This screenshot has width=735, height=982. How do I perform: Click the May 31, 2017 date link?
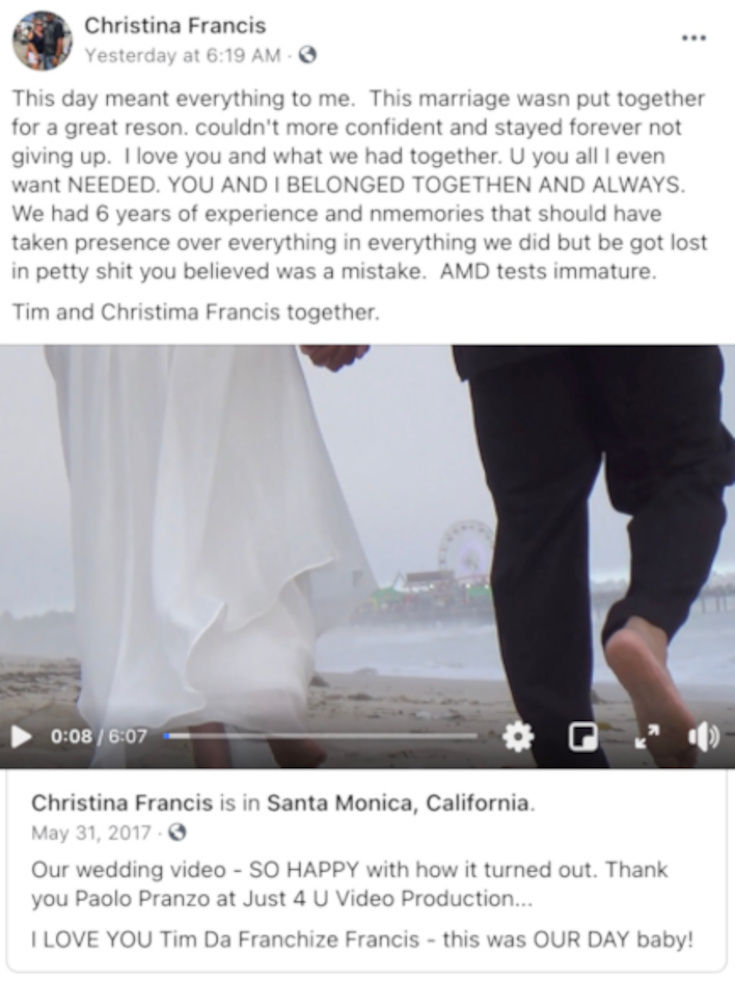point(91,833)
